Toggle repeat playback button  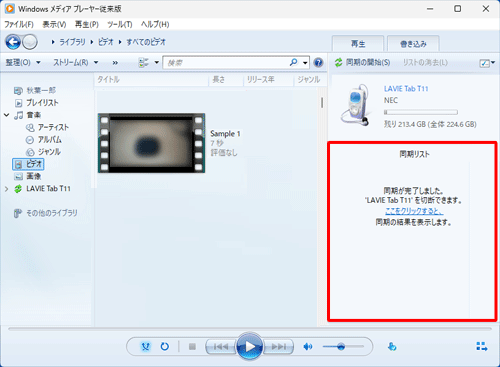165,347
